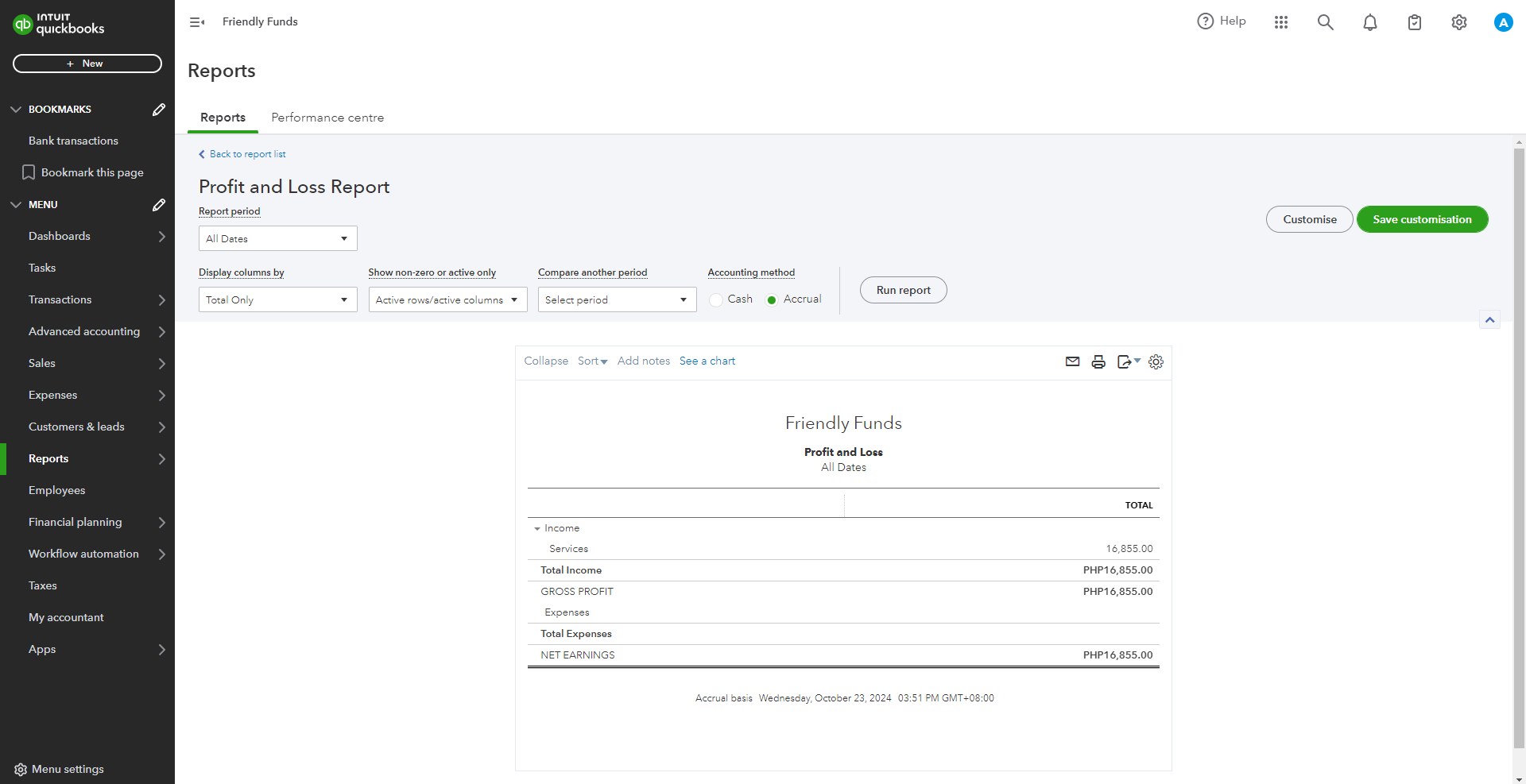Print the report using printer icon

click(x=1098, y=361)
